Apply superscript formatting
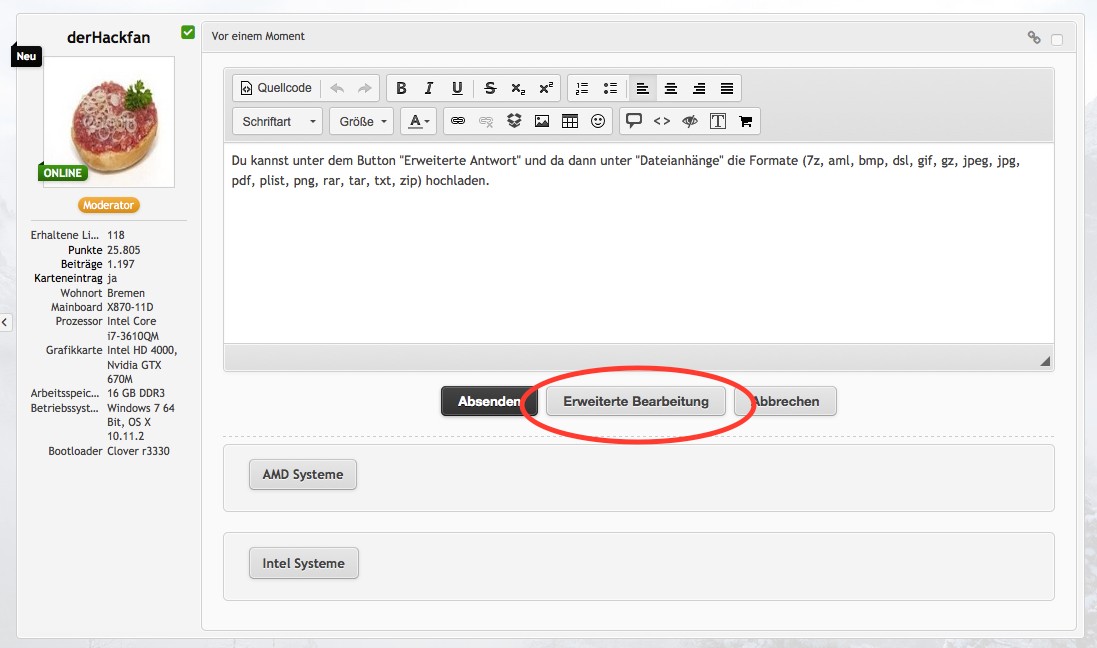The height and width of the screenshot is (648, 1097). tap(546, 88)
